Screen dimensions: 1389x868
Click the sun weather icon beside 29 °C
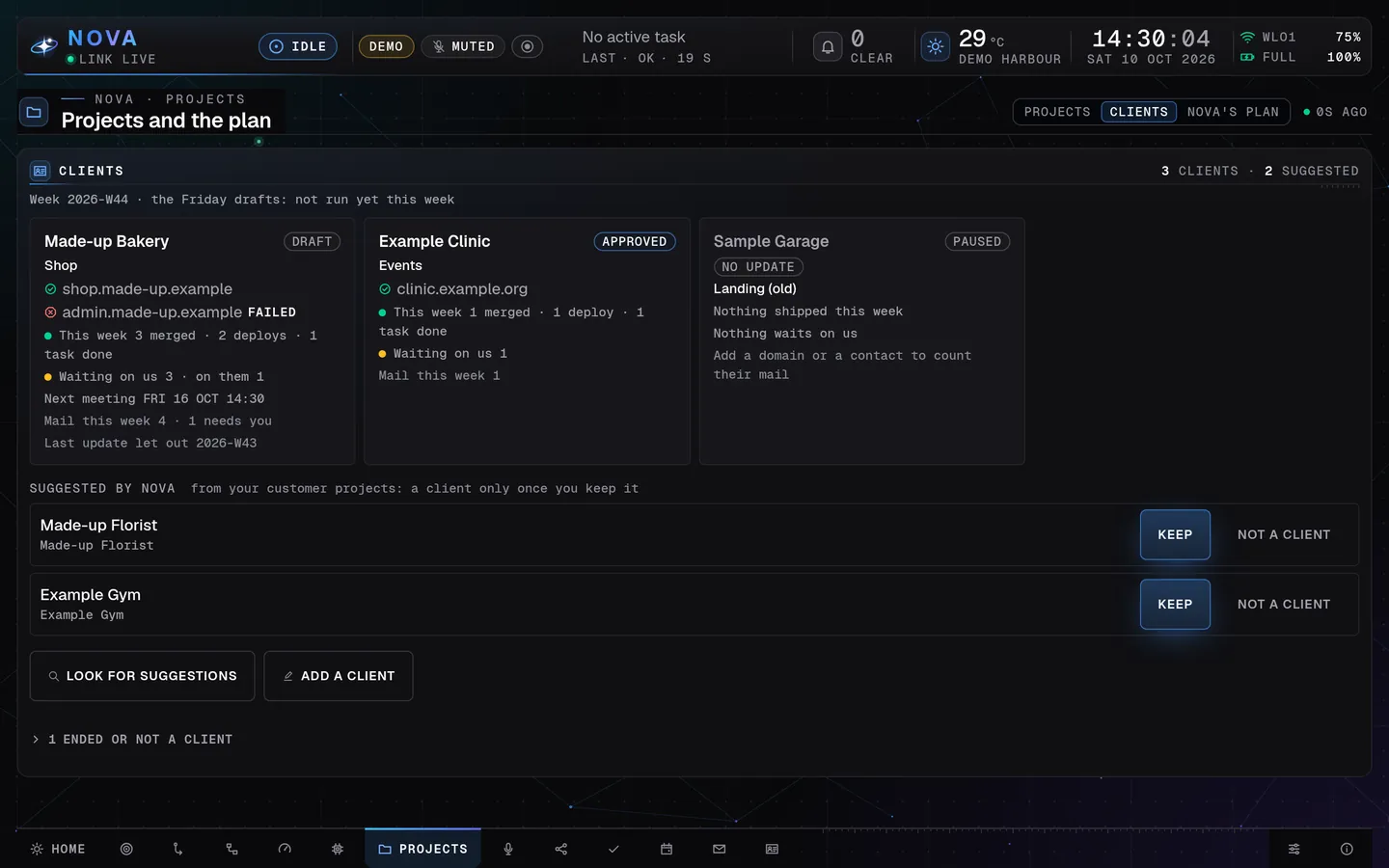[x=936, y=46]
